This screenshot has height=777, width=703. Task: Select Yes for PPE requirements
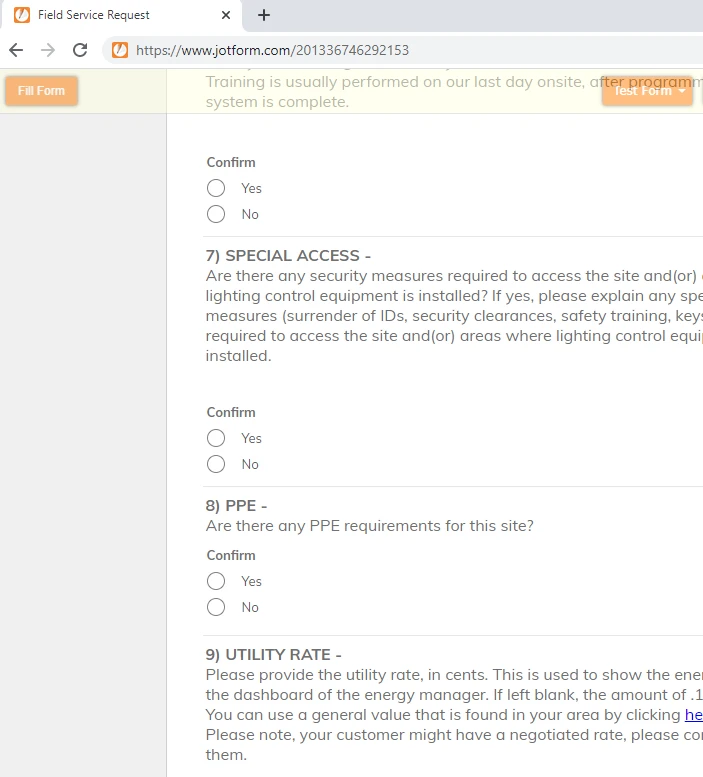click(216, 581)
